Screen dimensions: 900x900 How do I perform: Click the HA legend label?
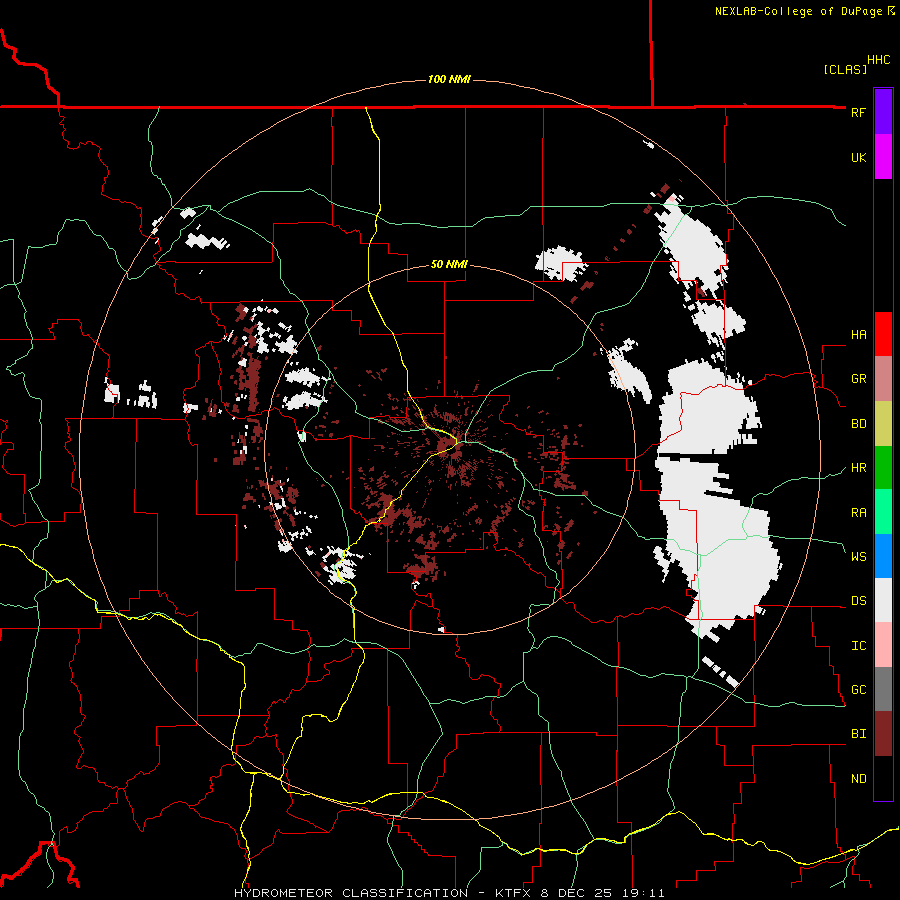858,334
